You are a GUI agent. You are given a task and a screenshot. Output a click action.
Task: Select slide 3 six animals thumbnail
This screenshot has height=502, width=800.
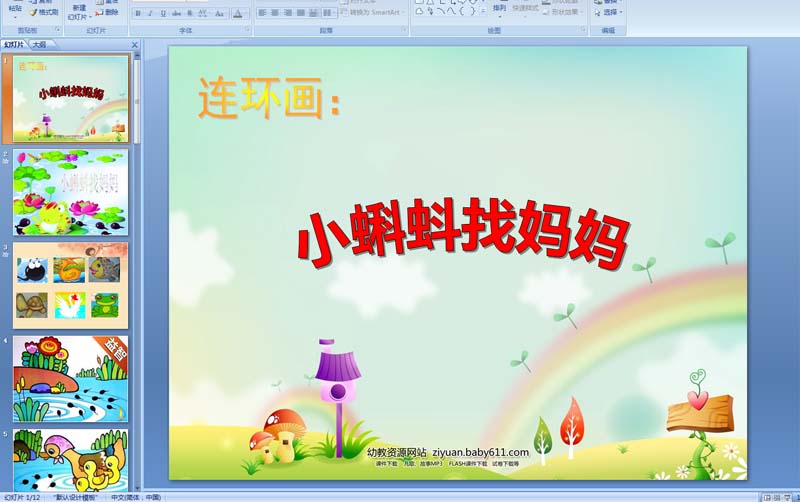pyautogui.click(x=70, y=286)
